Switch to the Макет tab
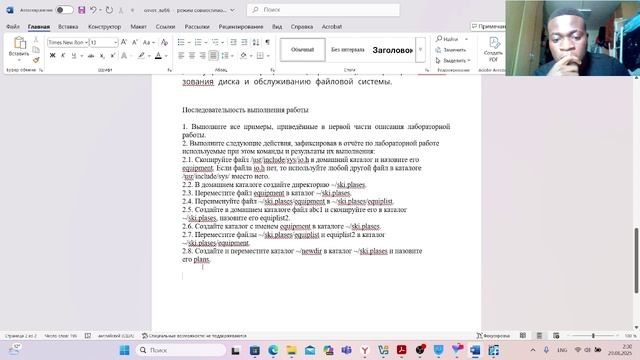 (x=138, y=27)
